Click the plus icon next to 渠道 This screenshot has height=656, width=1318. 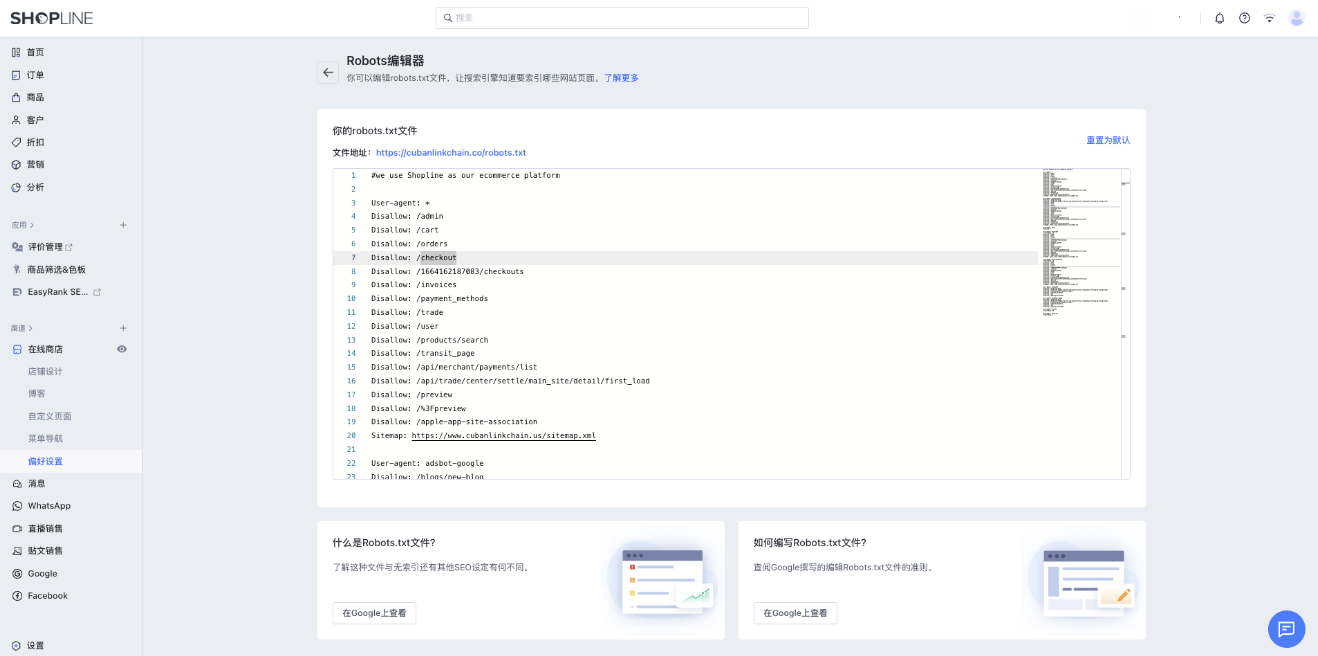pyautogui.click(x=123, y=328)
